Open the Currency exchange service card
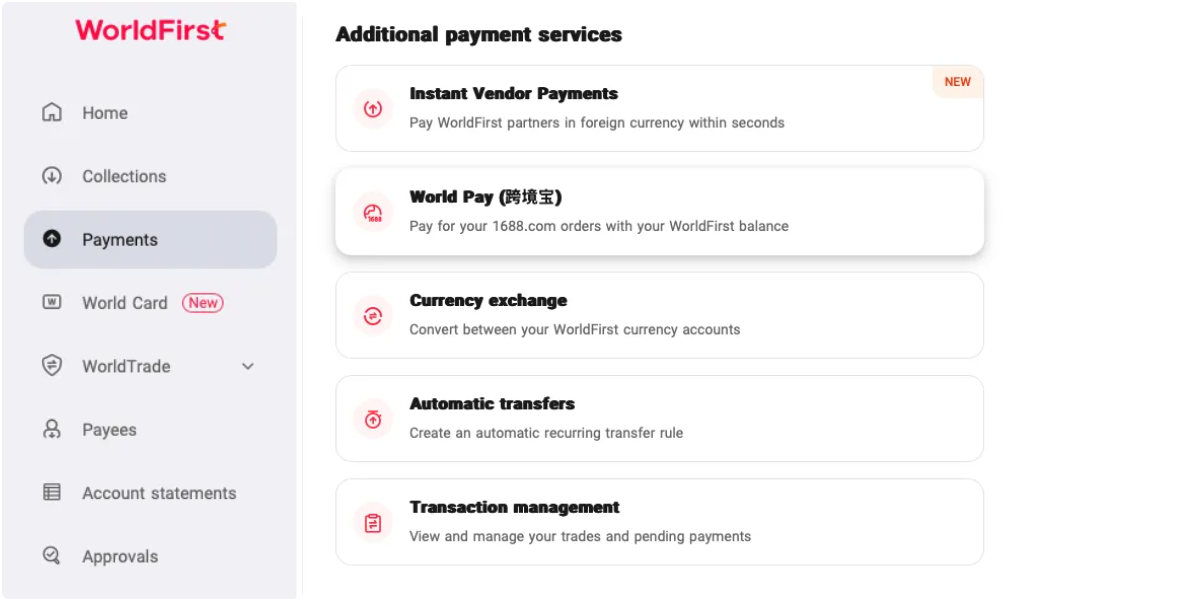The image size is (1196, 608). point(660,315)
